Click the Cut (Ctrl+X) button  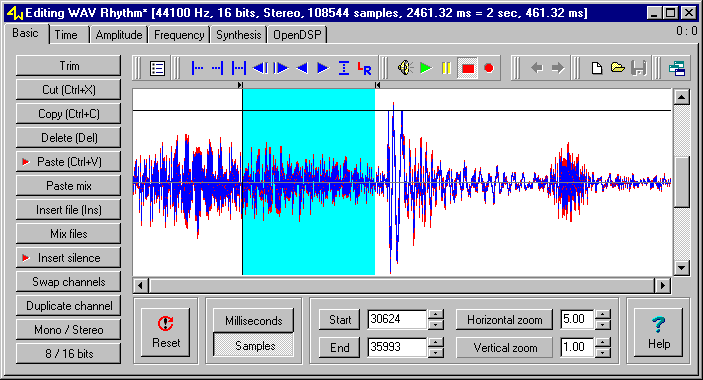coord(69,90)
